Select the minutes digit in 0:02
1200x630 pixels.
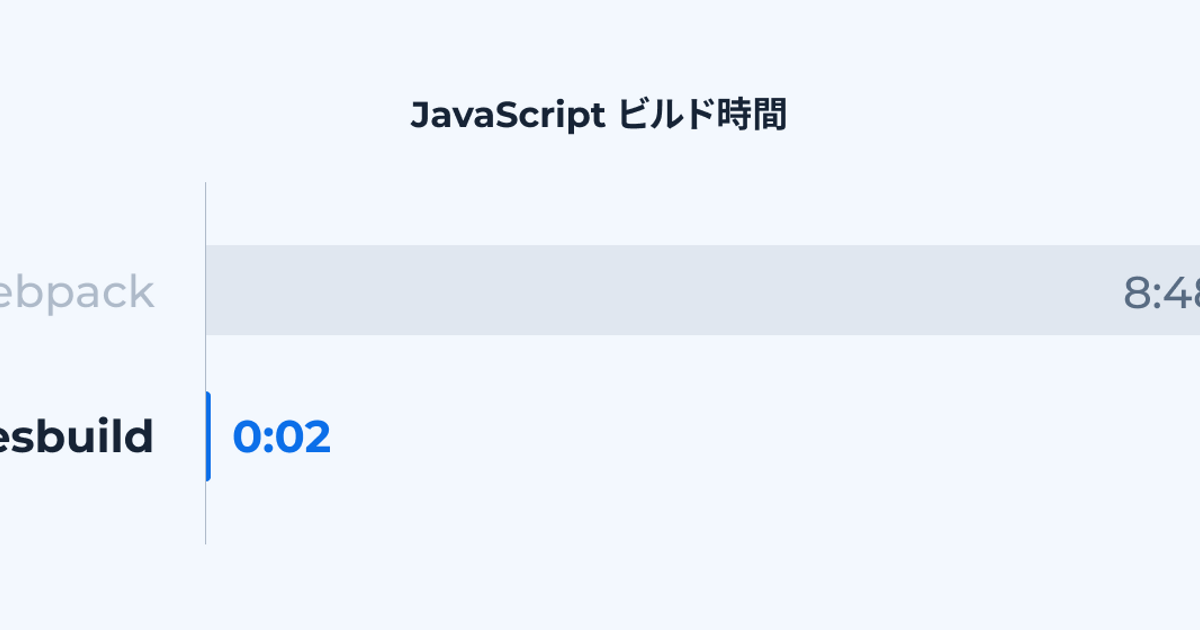pos(246,437)
